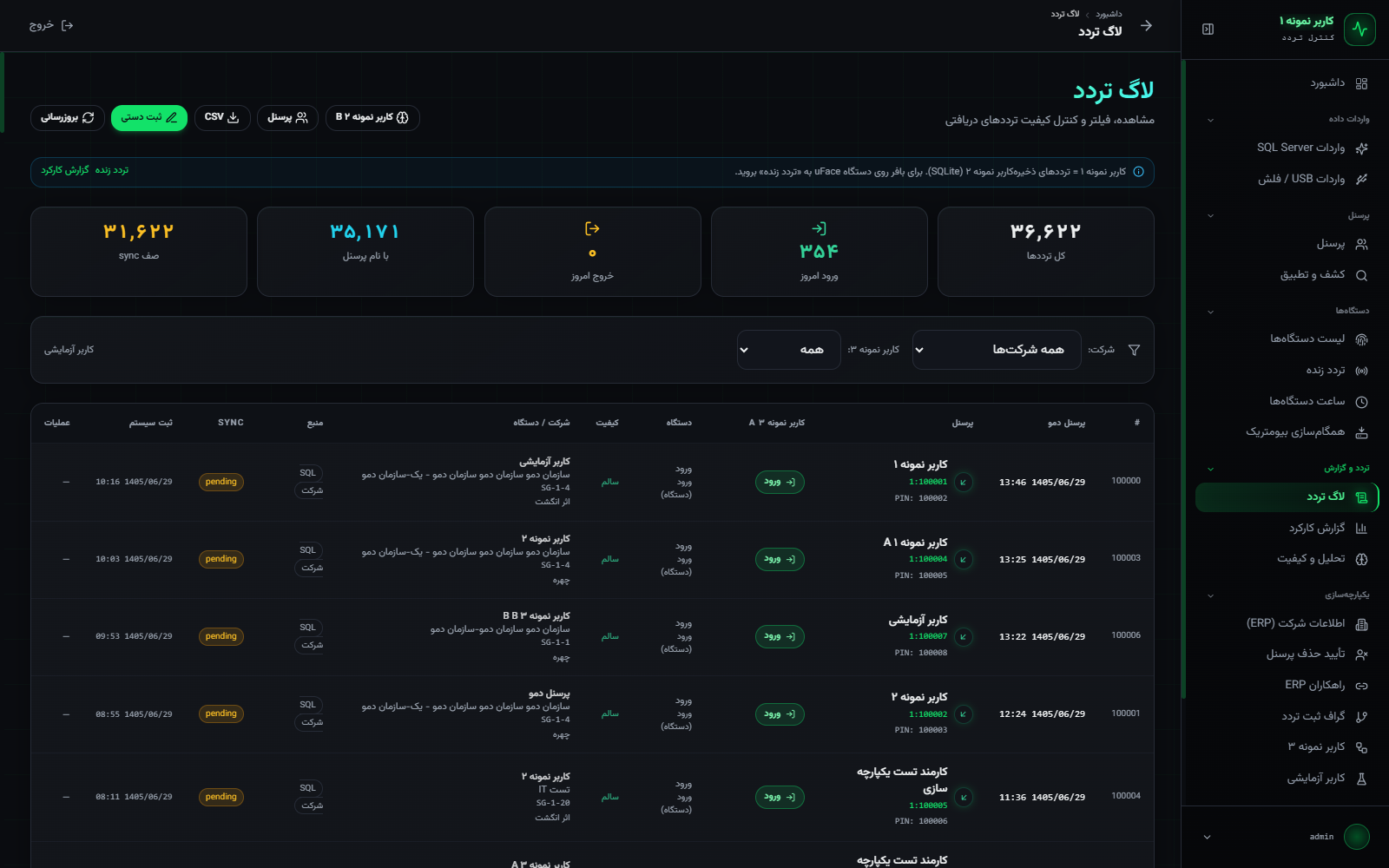The height and width of the screenshot is (868, 1389).
Task: Open همگام‌سازی بیومتریک in the sidebar
Action: 1287,431
